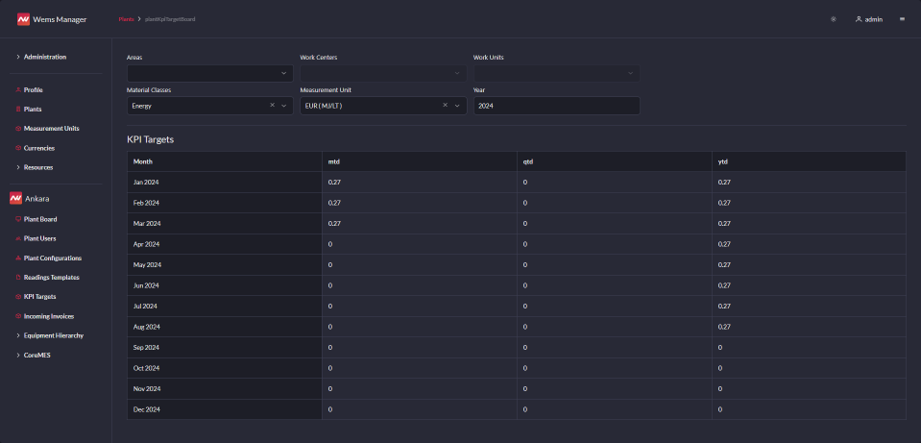Clear the EUR measurement unit selection
Image resolution: width=921 pixels, height=443 pixels.
click(x=445, y=105)
